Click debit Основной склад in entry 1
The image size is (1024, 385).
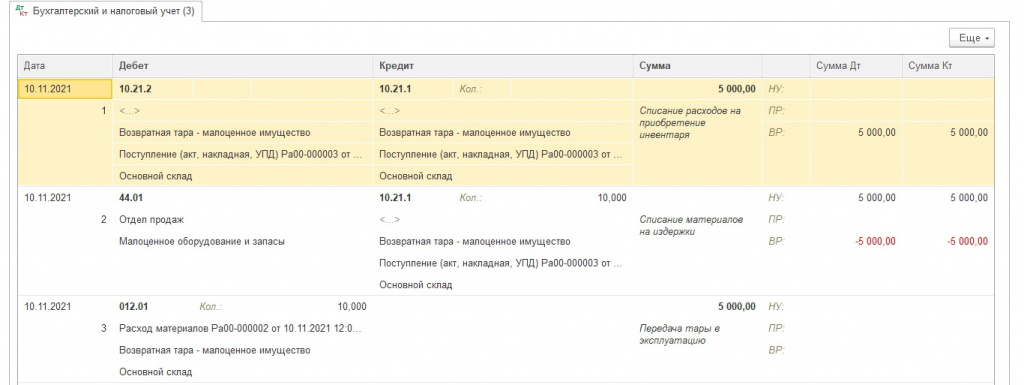(x=155, y=176)
